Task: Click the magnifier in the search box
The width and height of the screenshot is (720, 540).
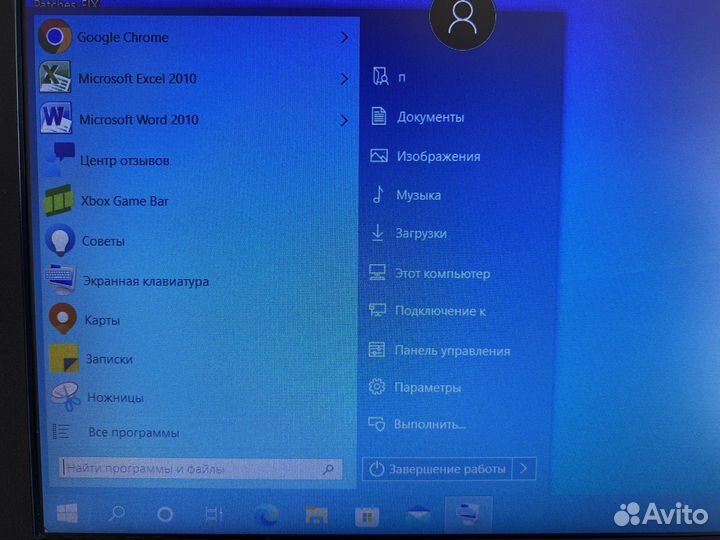Action: (328, 469)
